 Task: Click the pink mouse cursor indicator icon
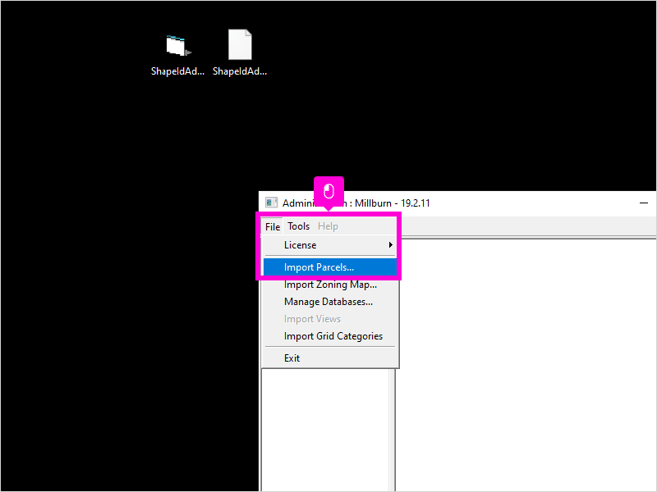(x=329, y=190)
